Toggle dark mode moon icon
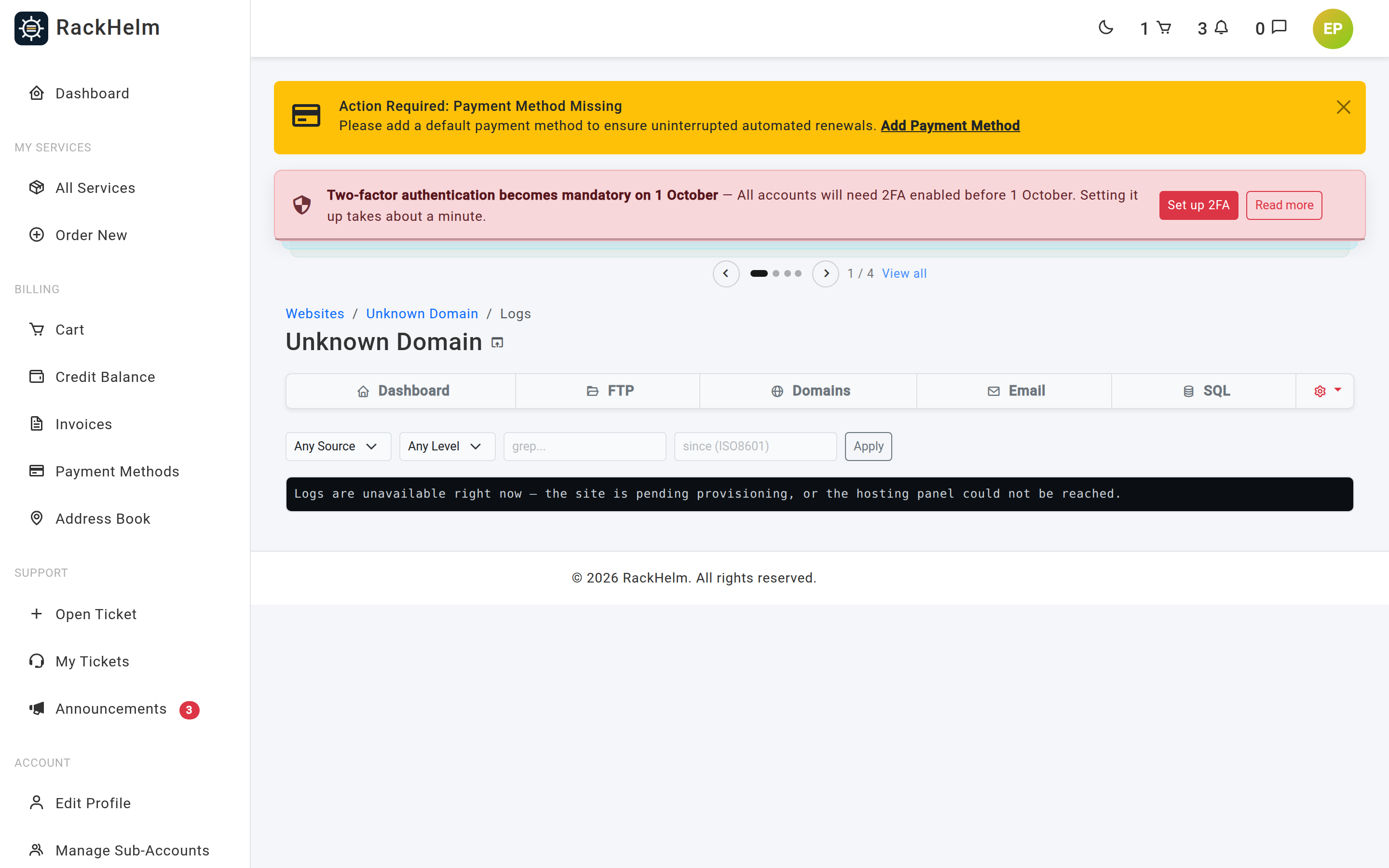The image size is (1389, 868). click(1105, 27)
